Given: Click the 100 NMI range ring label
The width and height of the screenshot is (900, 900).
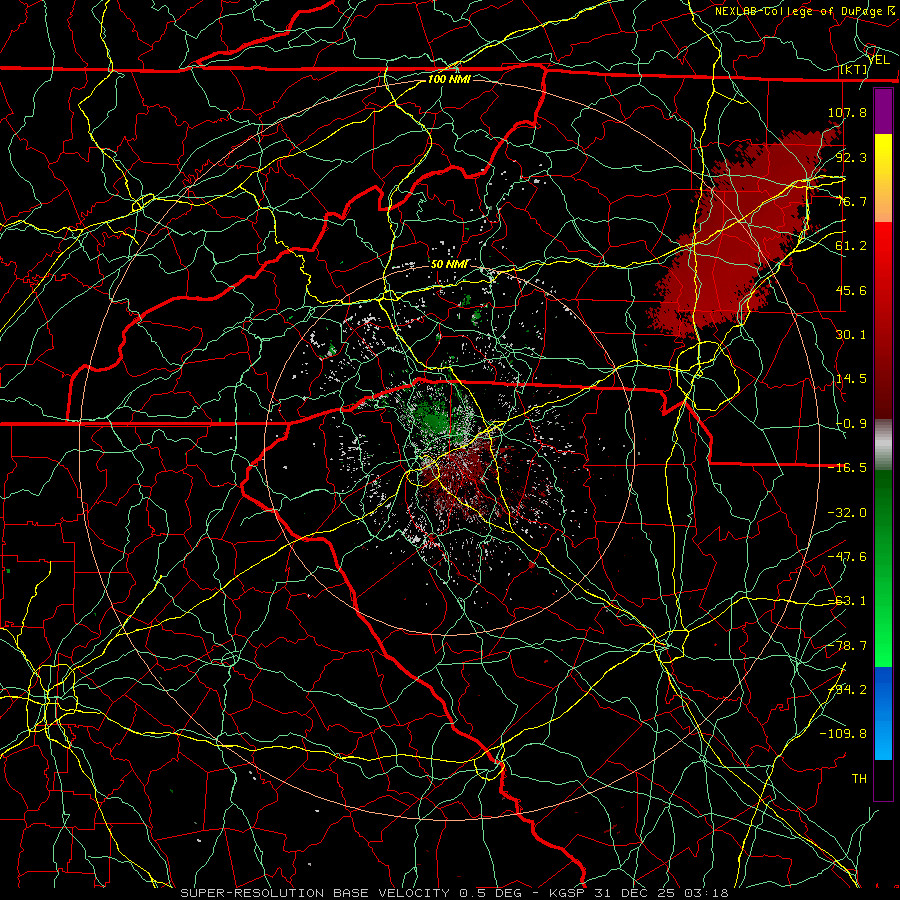Looking at the screenshot, I should click(449, 79).
